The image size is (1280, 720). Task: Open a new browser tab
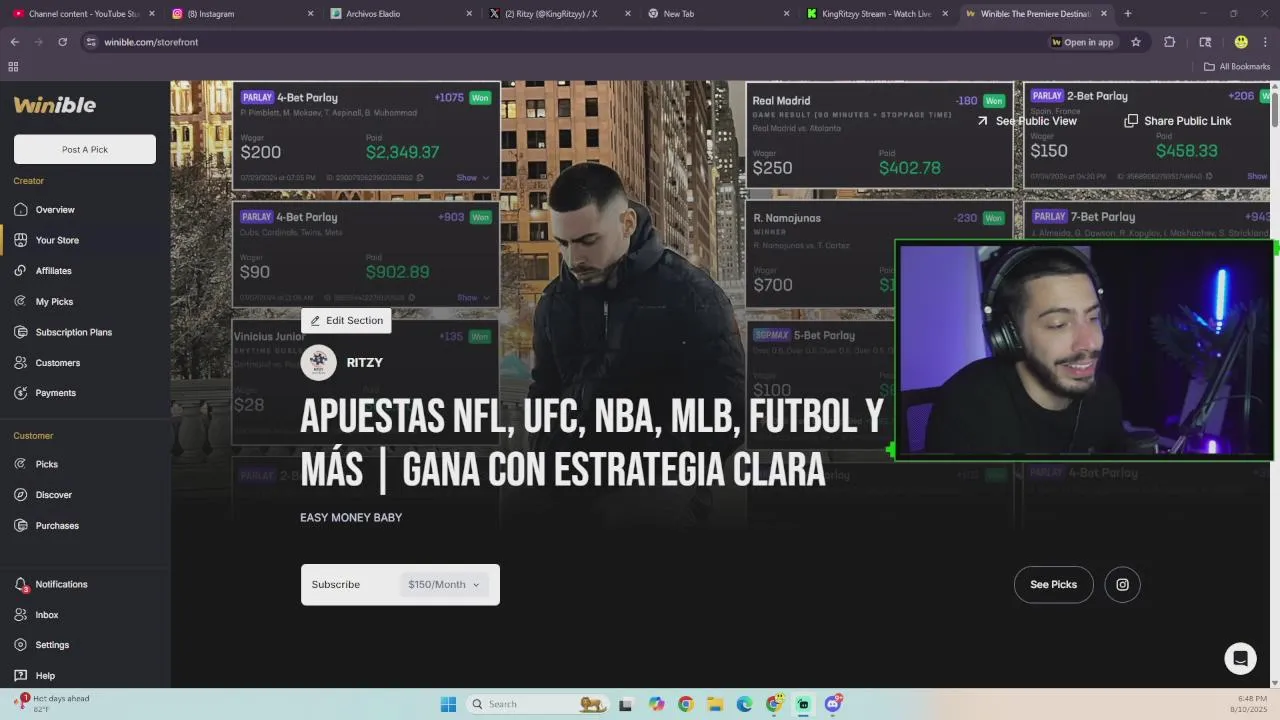coord(1128,14)
